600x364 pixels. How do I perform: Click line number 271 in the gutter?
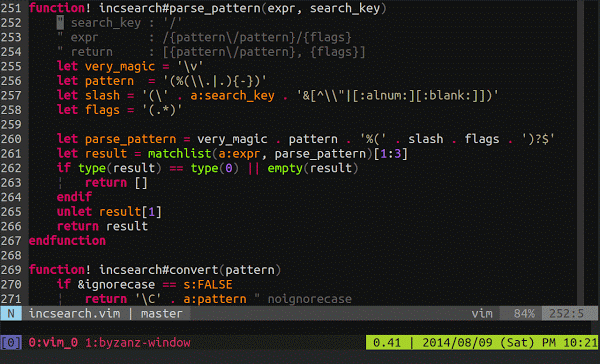[x=11, y=299]
